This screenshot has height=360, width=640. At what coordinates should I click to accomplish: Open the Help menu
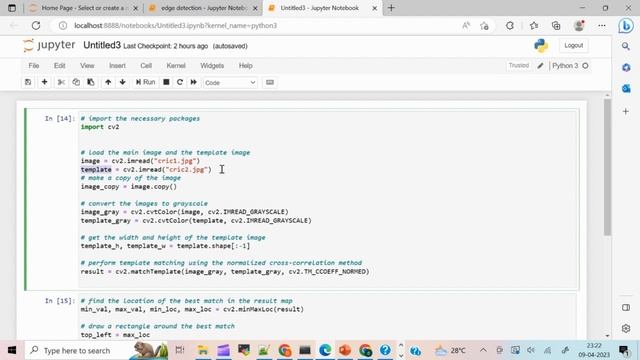click(x=245, y=66)
